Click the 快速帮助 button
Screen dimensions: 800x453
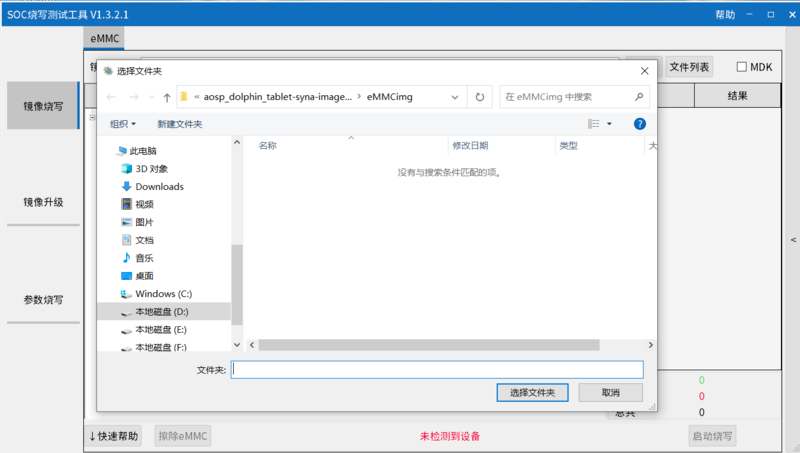[113, 436]
